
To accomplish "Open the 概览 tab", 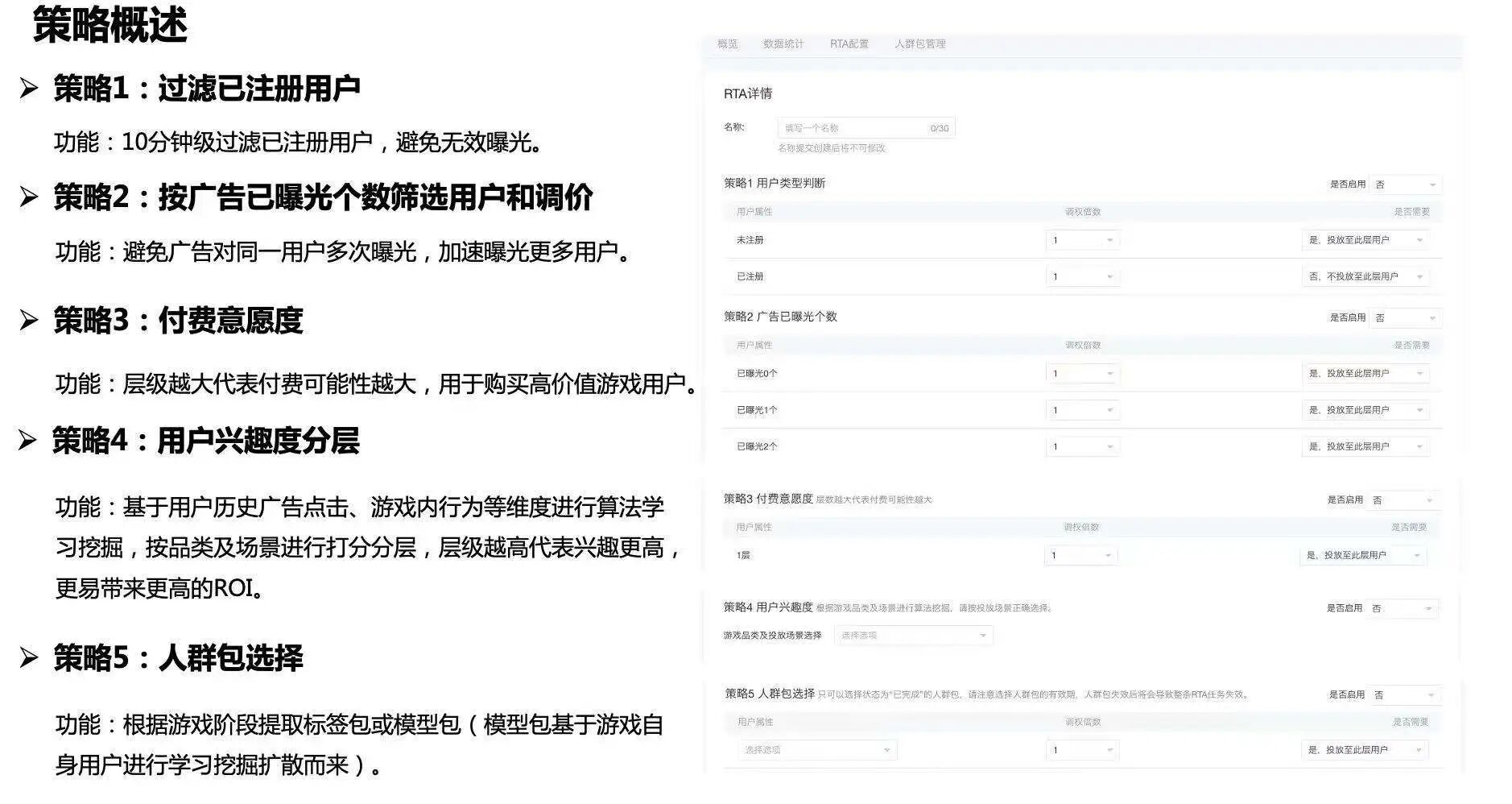I will [727, 44].
